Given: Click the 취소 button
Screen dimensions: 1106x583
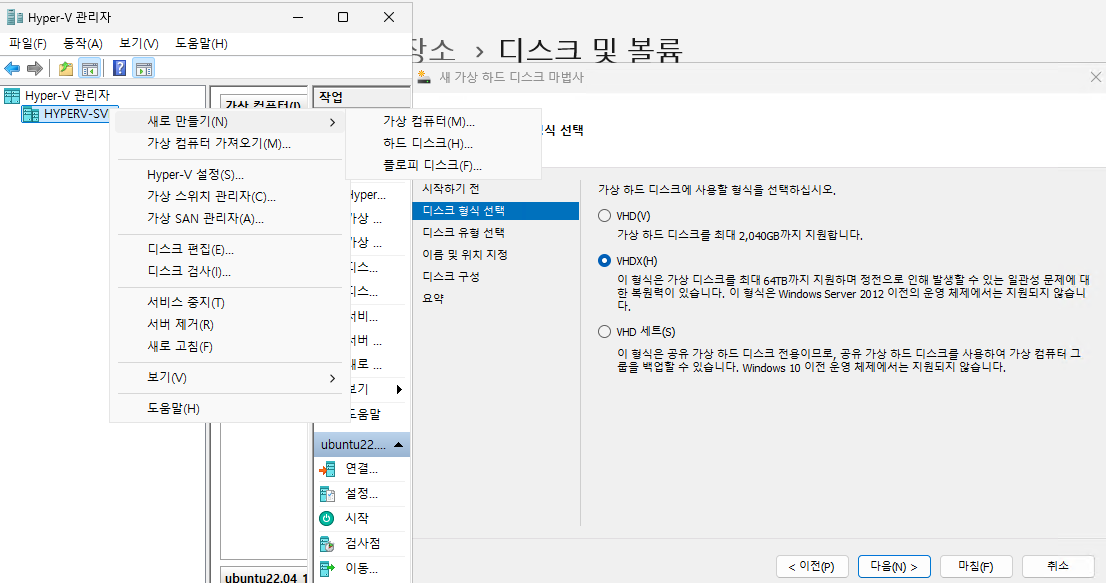Looking at the screenshot, I should [x=1058, y=566].
